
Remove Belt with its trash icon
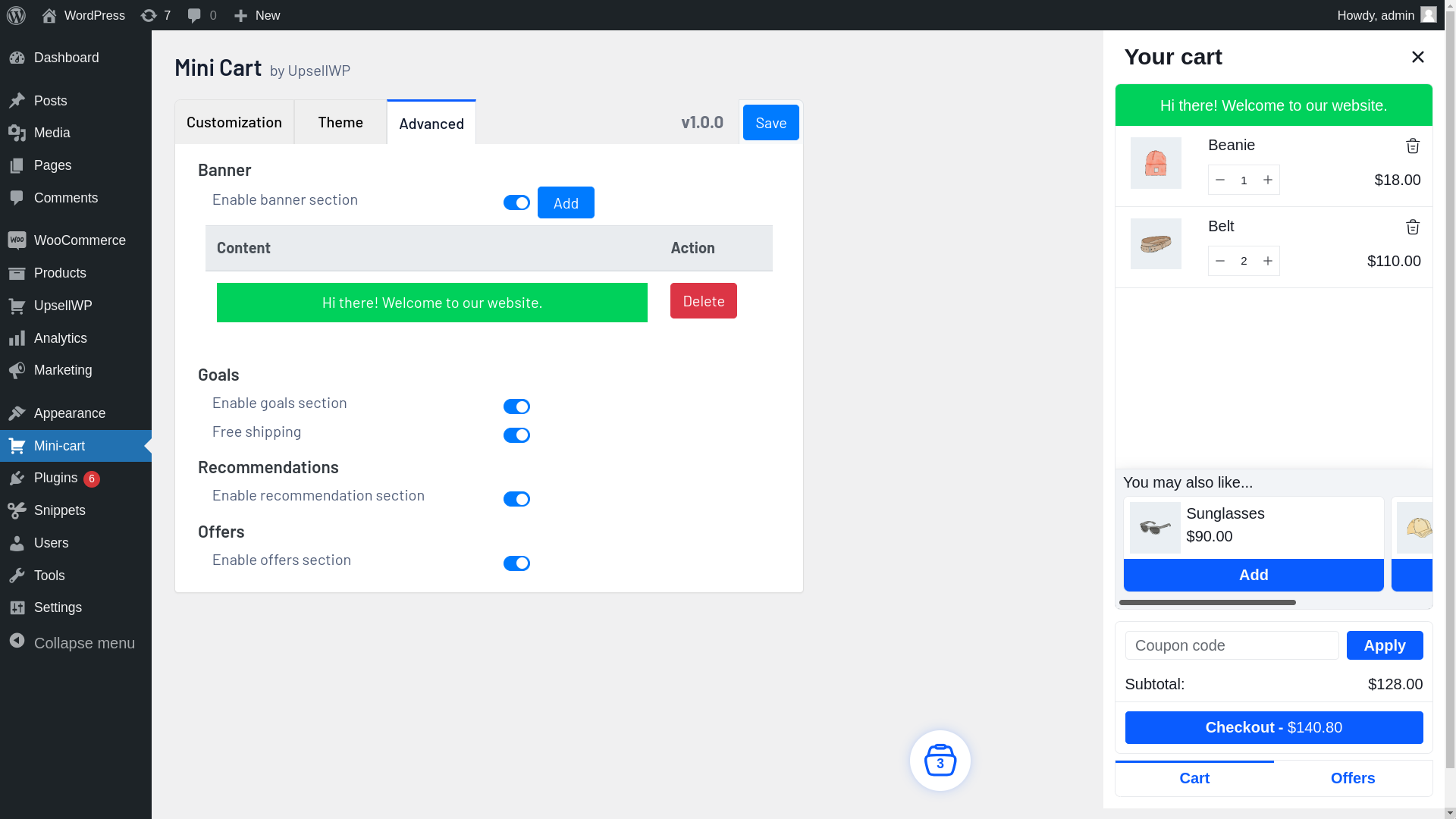[x=1412, y=227]
